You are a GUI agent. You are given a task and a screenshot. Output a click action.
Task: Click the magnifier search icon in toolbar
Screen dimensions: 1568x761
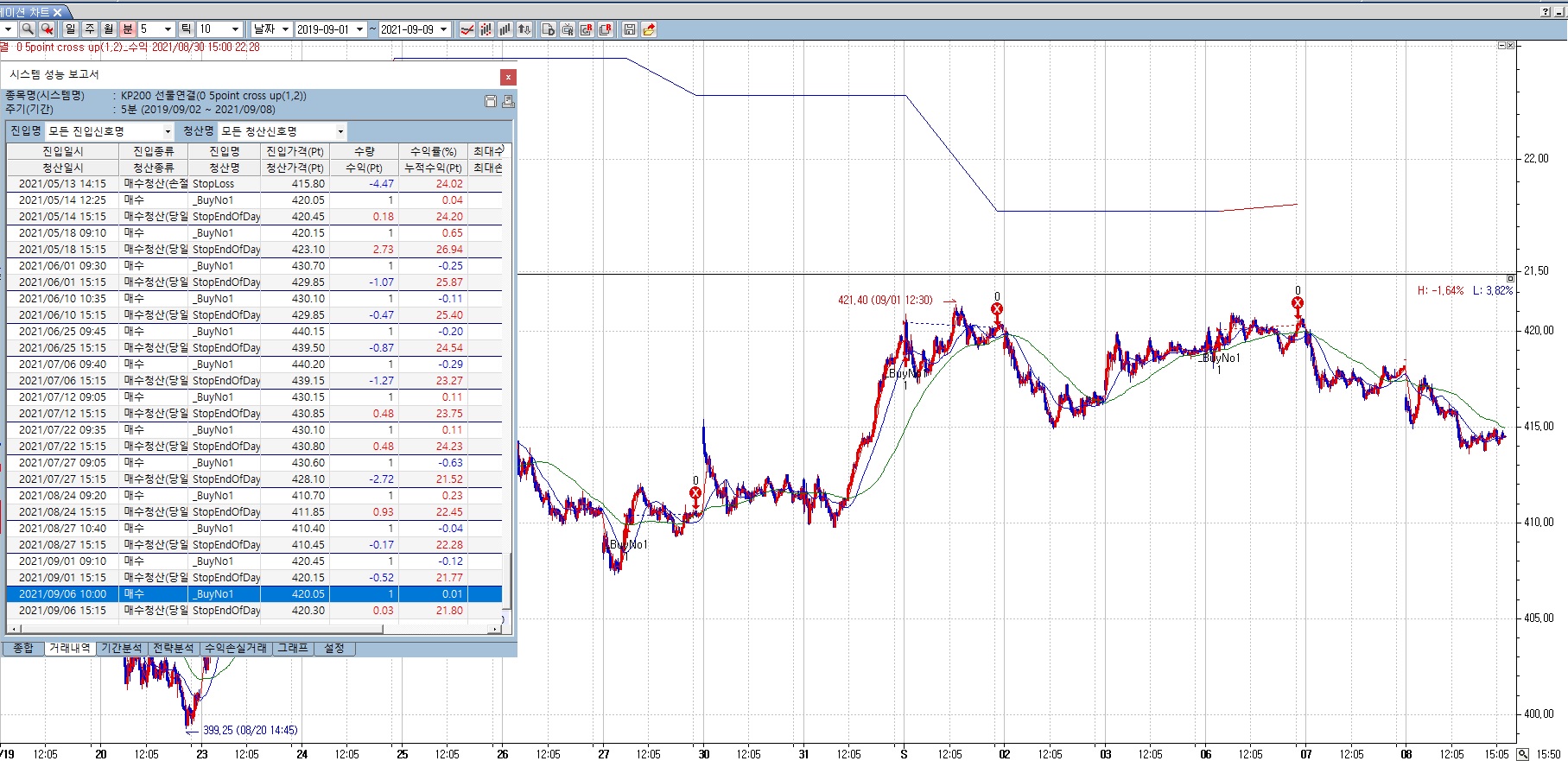tap(28, 29)
